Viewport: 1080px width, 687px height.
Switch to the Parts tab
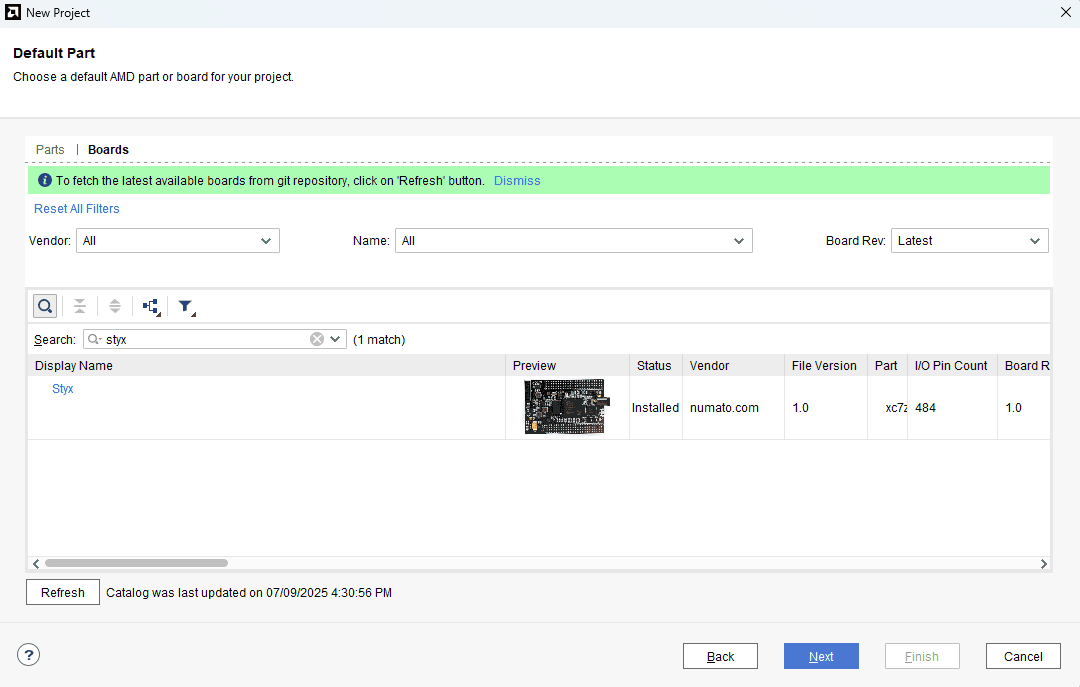click(x=50, y=150)
